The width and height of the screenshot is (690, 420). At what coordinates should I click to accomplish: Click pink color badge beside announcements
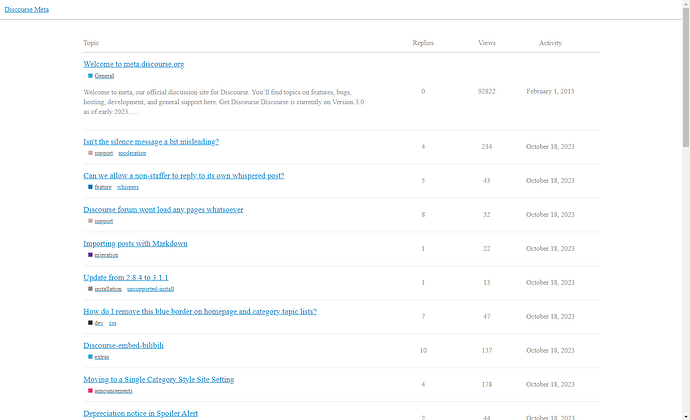click(x=90, y=391)
